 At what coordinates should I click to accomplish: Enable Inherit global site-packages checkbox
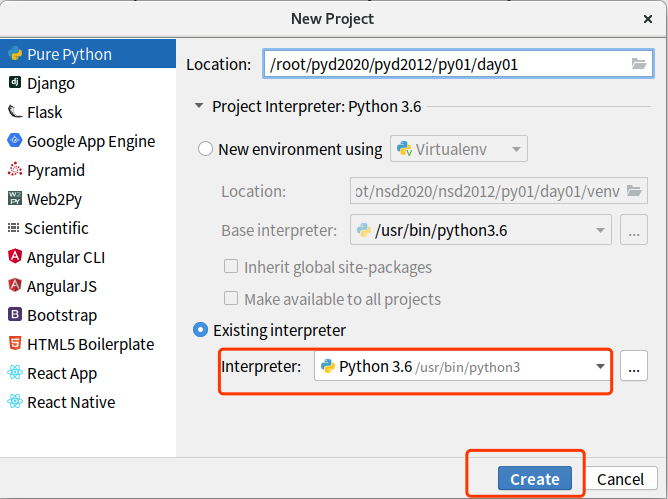231,267
